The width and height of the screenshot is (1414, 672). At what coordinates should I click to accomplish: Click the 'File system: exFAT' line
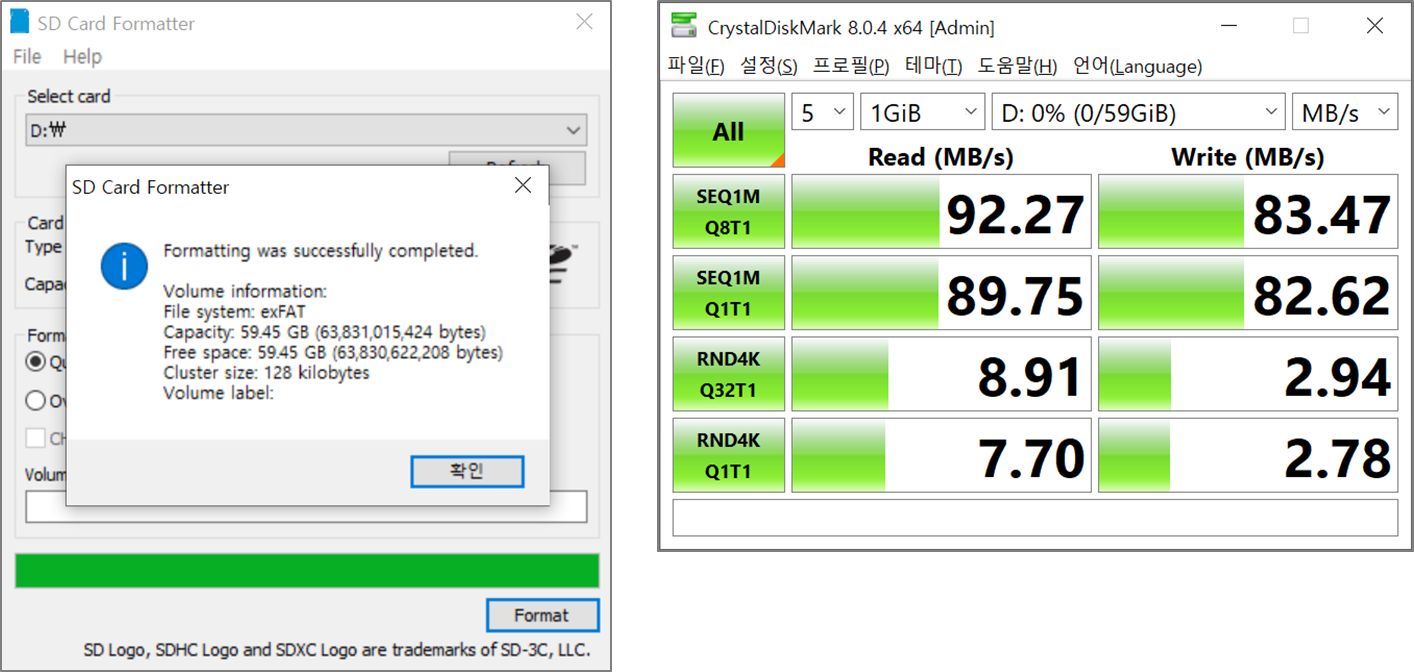coord(234,312)
